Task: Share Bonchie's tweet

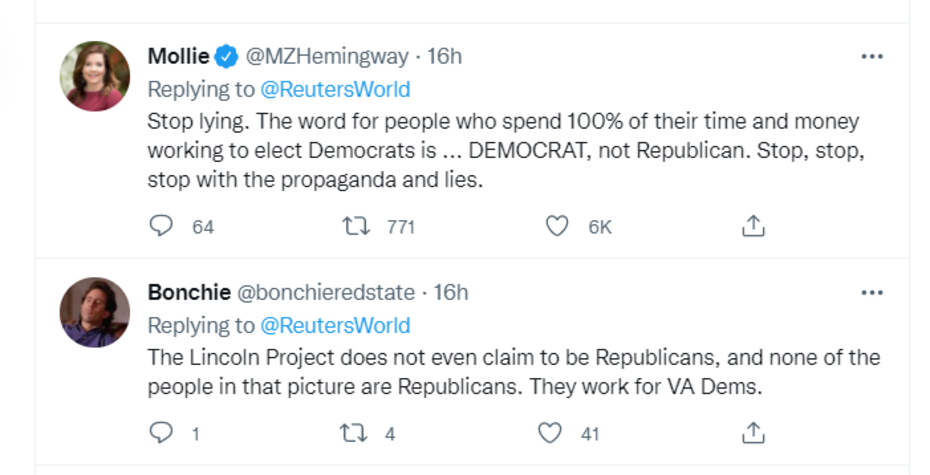Action: (753, 433)
